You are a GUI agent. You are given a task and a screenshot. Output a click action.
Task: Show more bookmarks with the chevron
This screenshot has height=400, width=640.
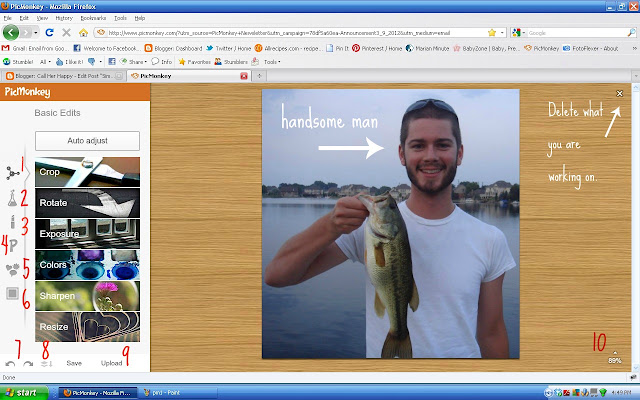coord(634,48)
